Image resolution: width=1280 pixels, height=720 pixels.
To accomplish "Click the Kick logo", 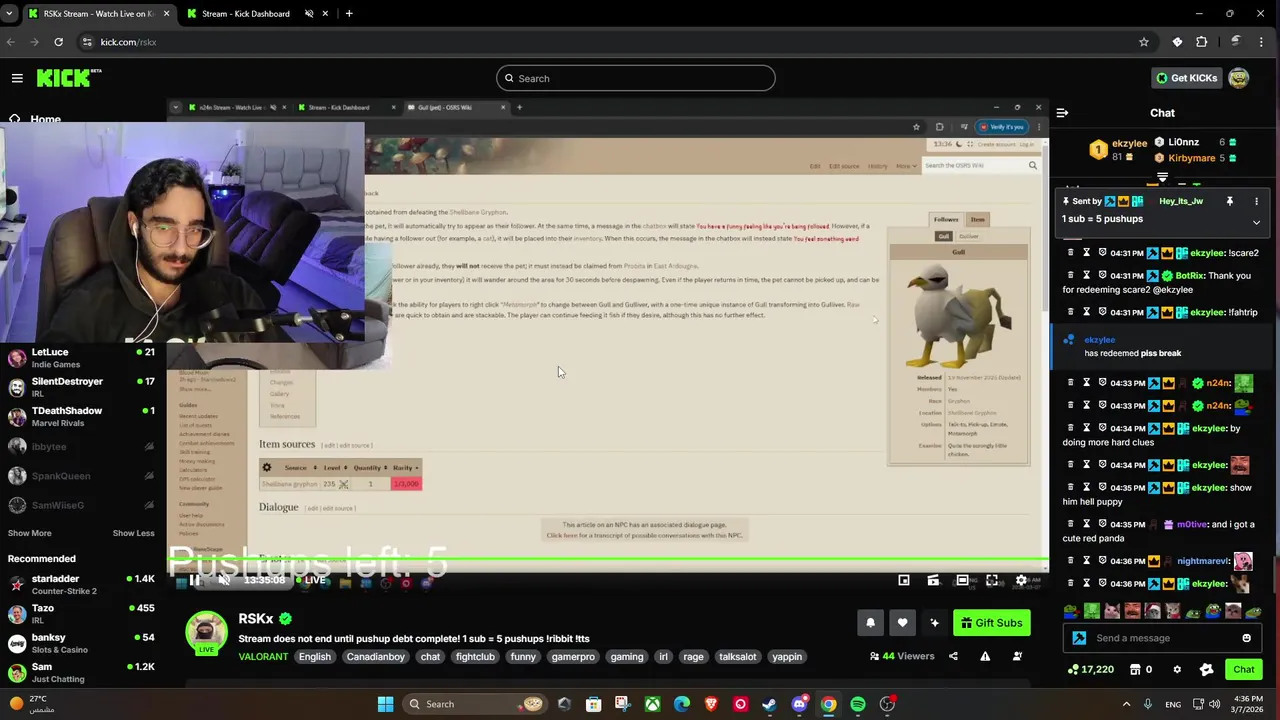I will (69, 78).
